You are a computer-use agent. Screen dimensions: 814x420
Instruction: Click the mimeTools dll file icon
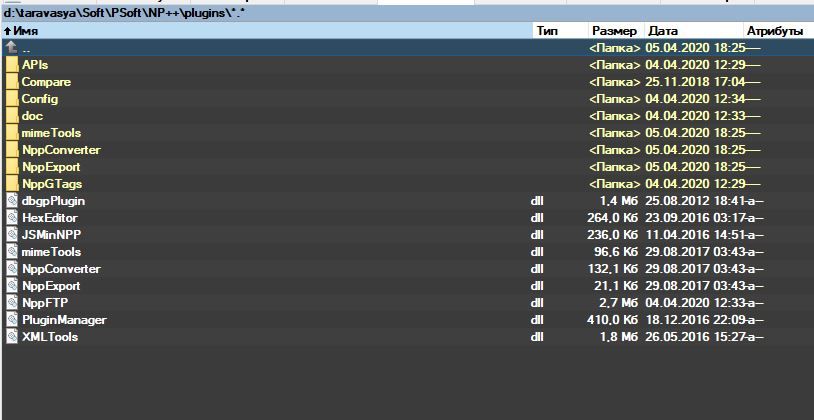click(12, 252)
